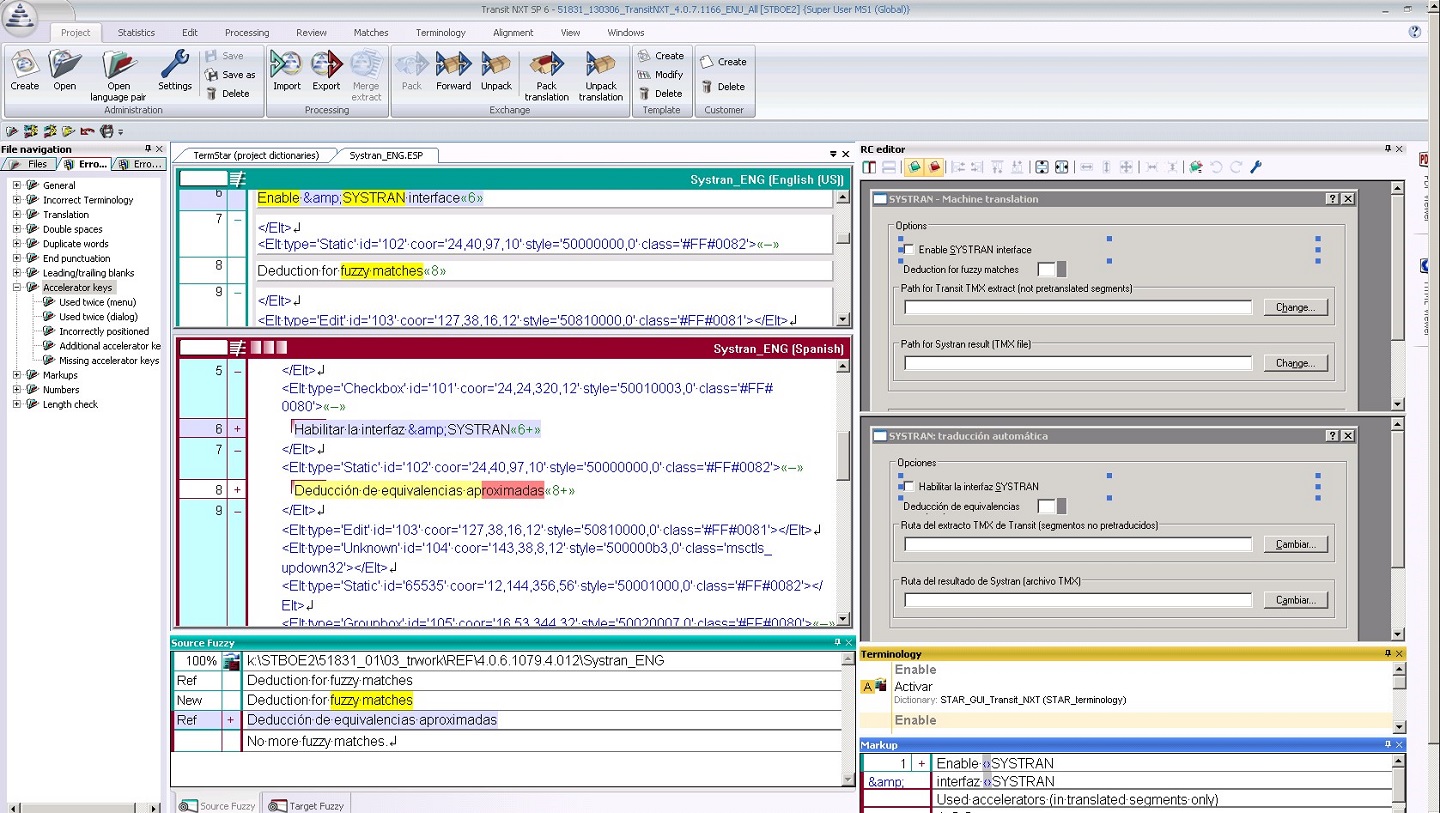This screenshot has width=1440, height=813.
Task: Open the Alignment ribbon tab
Action: pos(513,32)
